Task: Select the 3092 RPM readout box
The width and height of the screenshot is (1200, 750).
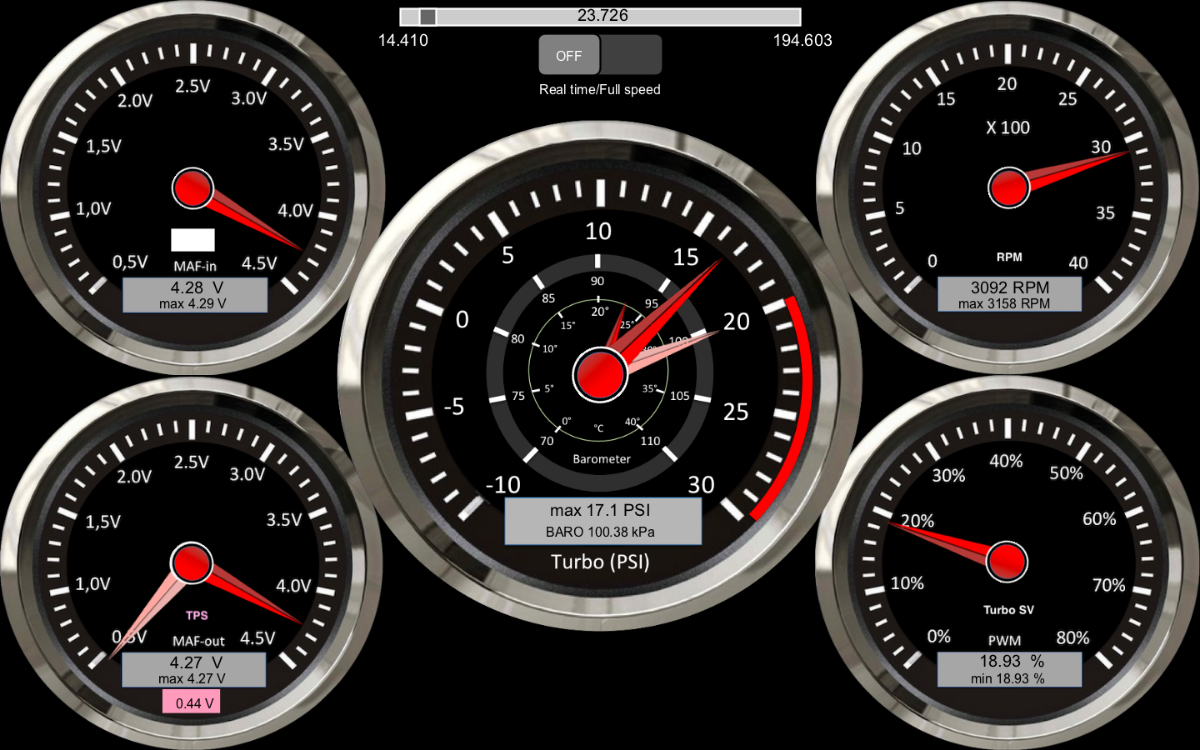Action: point(1009,295)
